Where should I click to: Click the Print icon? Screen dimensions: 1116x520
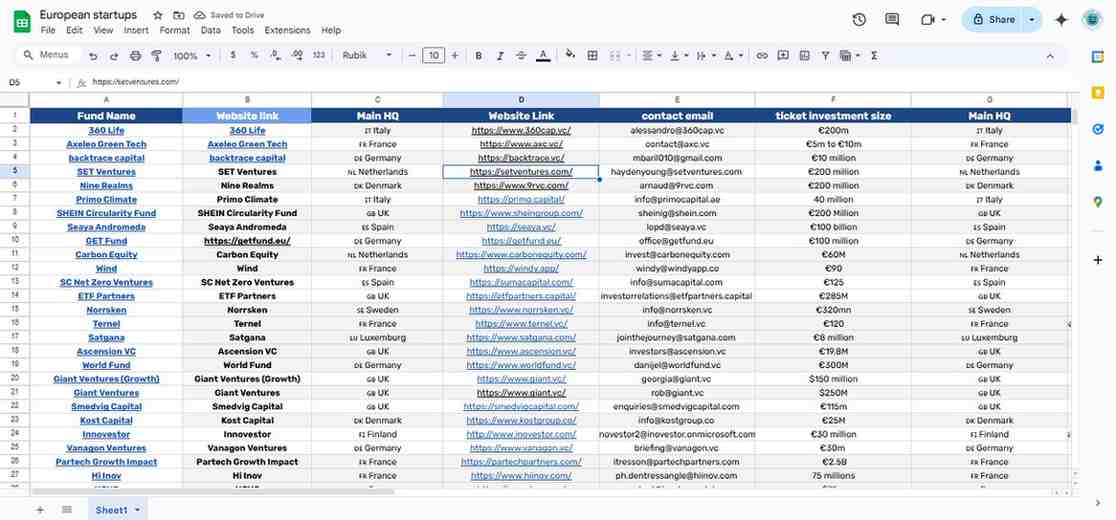135,55
